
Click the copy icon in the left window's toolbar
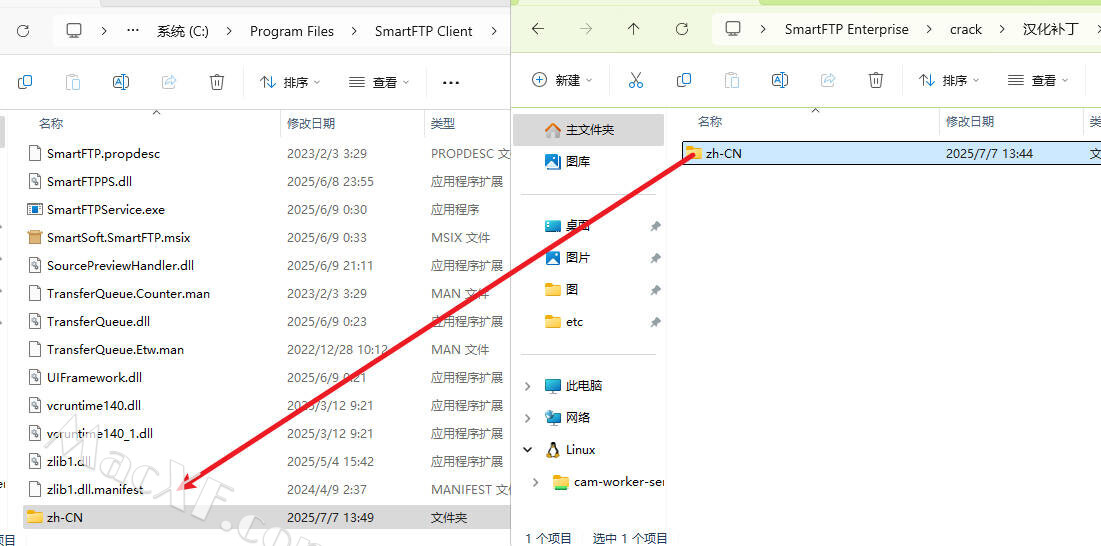[25, 82]
